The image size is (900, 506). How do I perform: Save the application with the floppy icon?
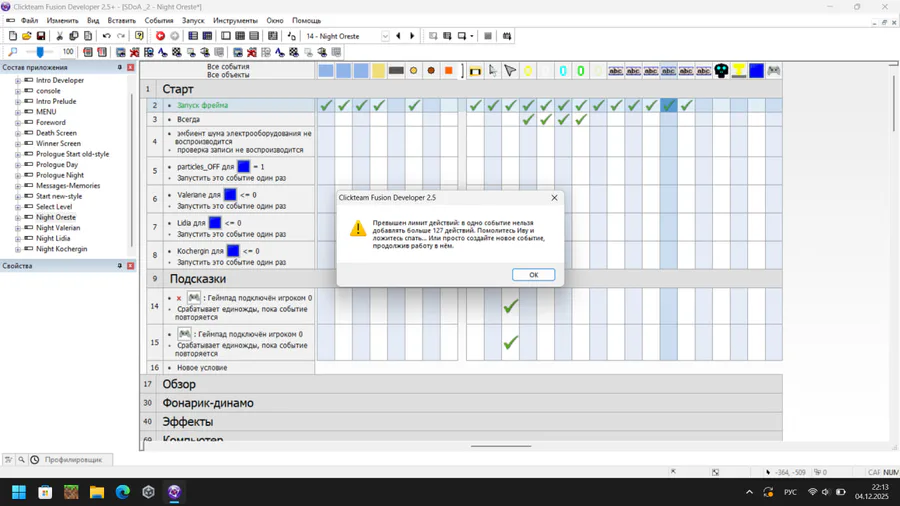(41, 36)
